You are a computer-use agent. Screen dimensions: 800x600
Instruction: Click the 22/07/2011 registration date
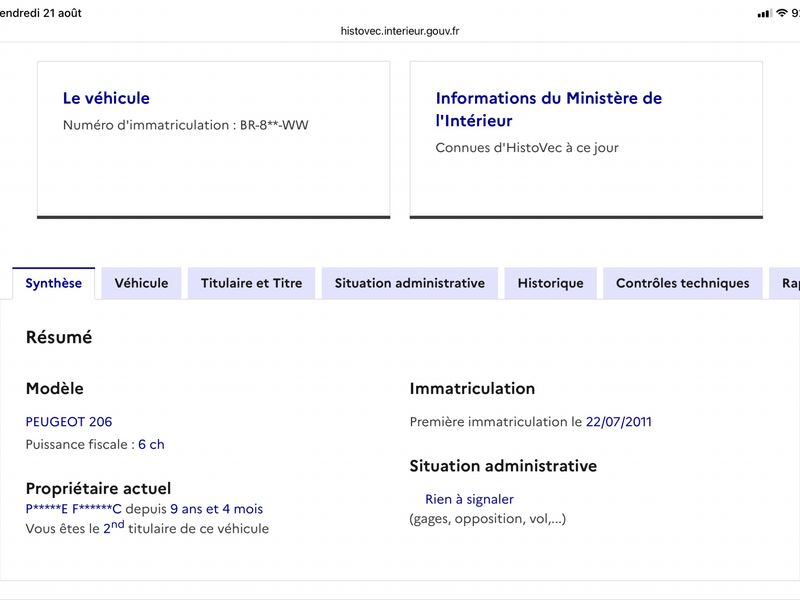[x=618, y=422]
